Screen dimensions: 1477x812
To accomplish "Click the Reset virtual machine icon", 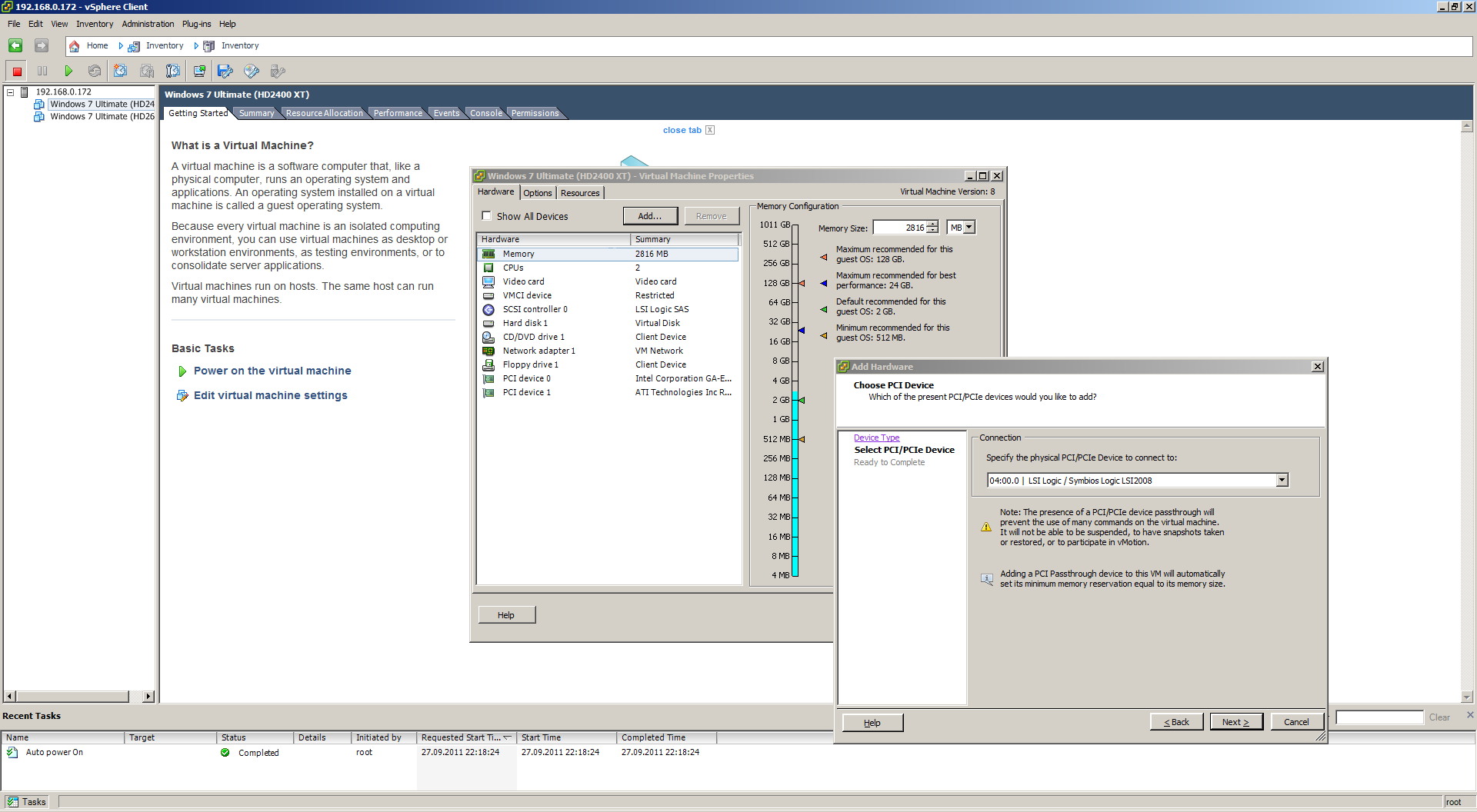I will pyautogui.click(x=94, y=72).
